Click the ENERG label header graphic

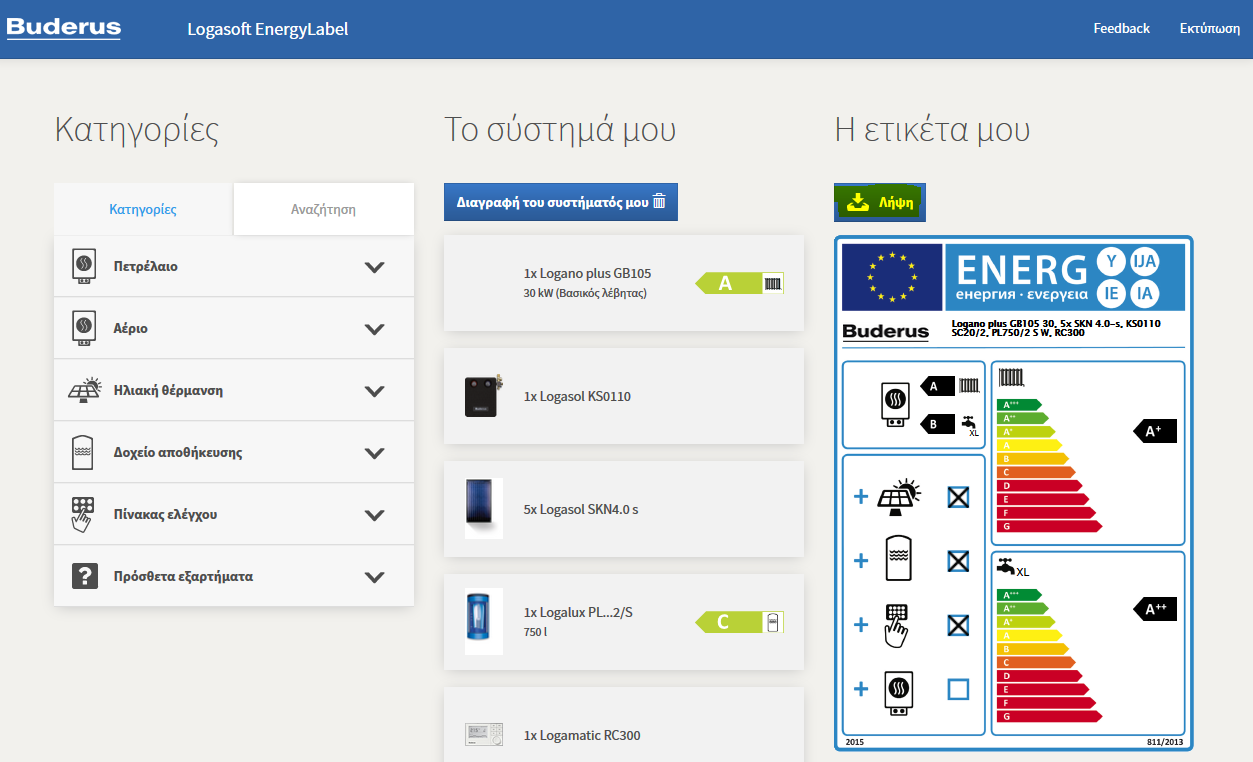point(1065,276)
